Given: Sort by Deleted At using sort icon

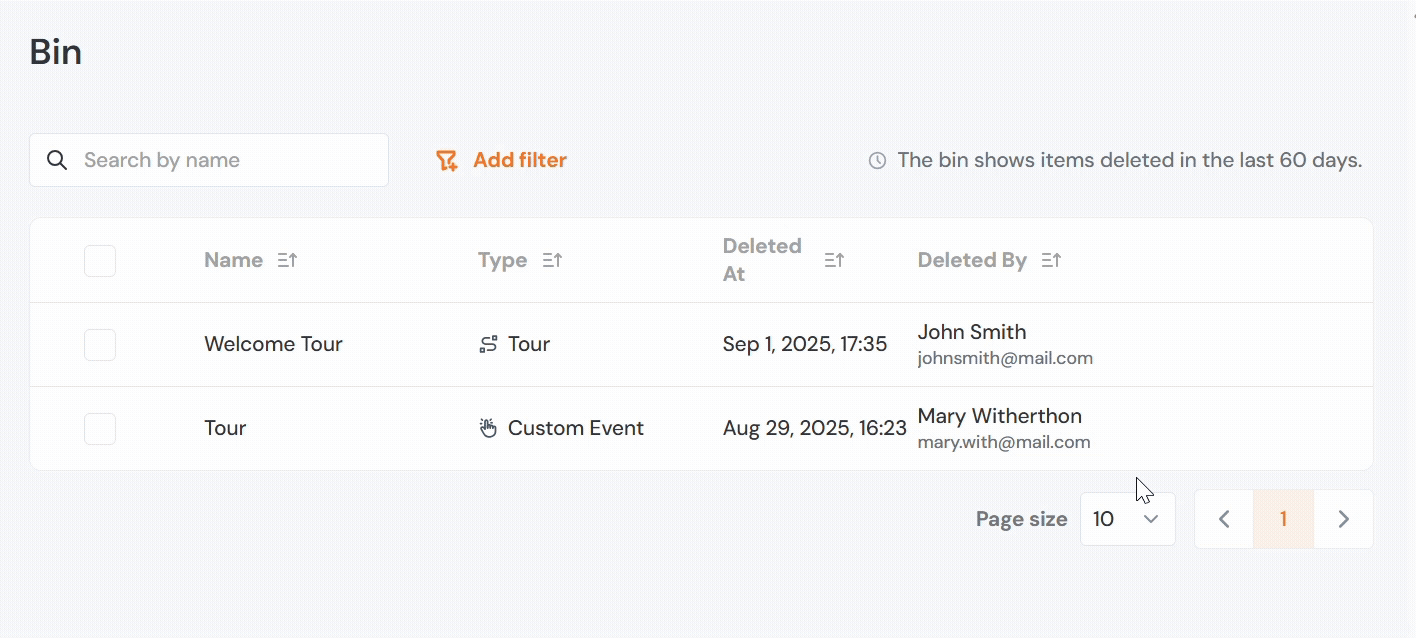Looking at the screenshot, I should [834, 260].
